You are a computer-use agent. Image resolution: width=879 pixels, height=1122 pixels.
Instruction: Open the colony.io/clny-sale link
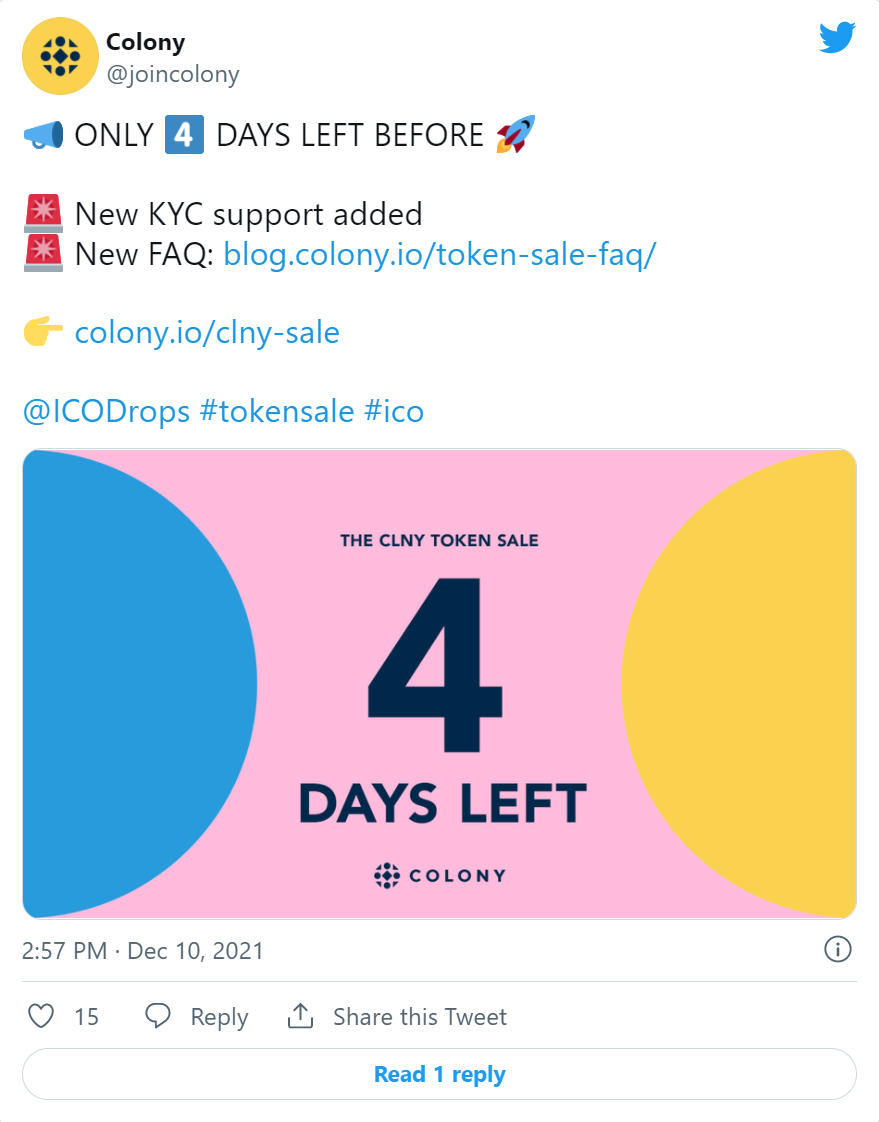click(x=207, y=333)
